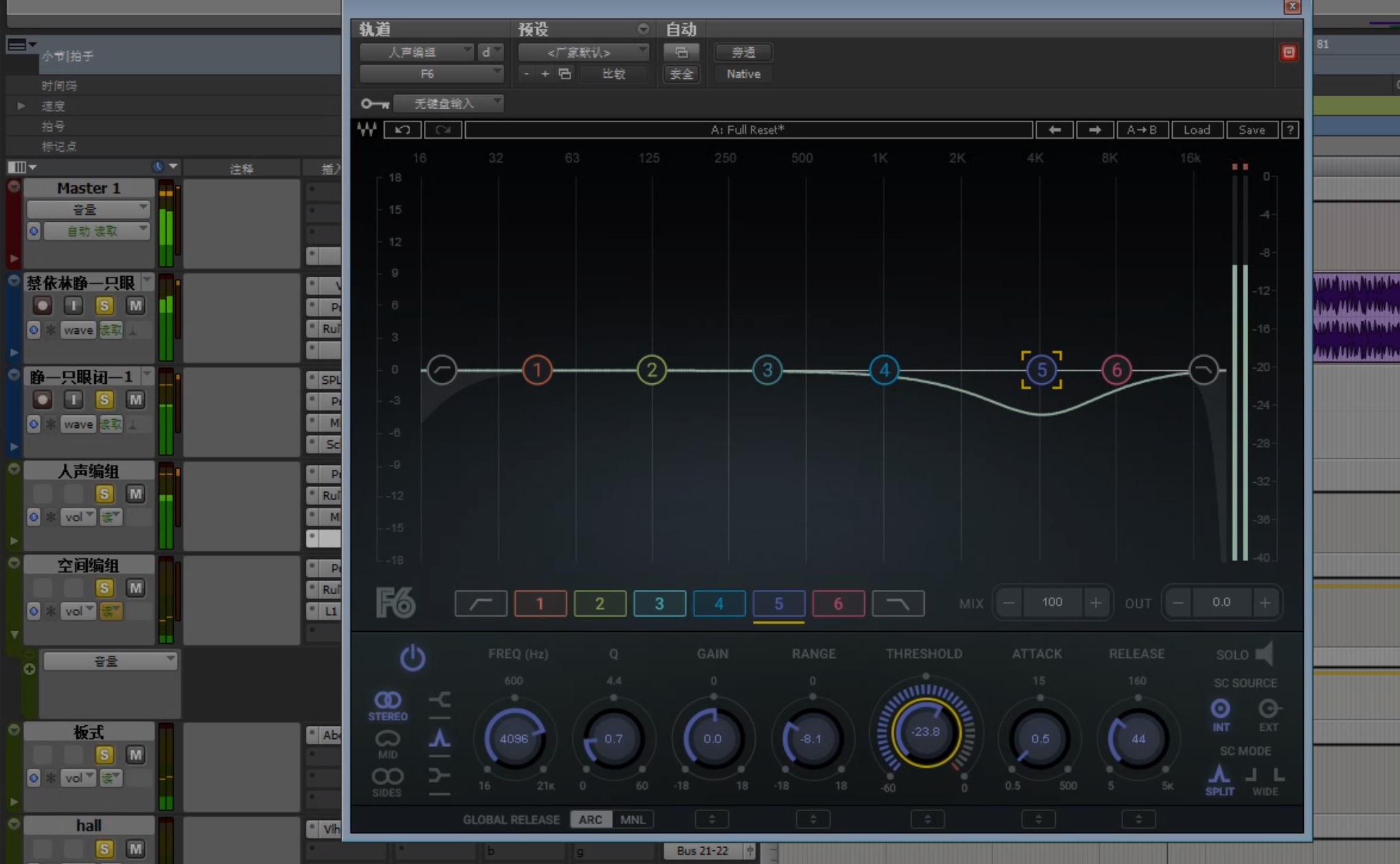Open the 厂家默认 preset dropdown
1400x864 pixels.
(583, 52)
